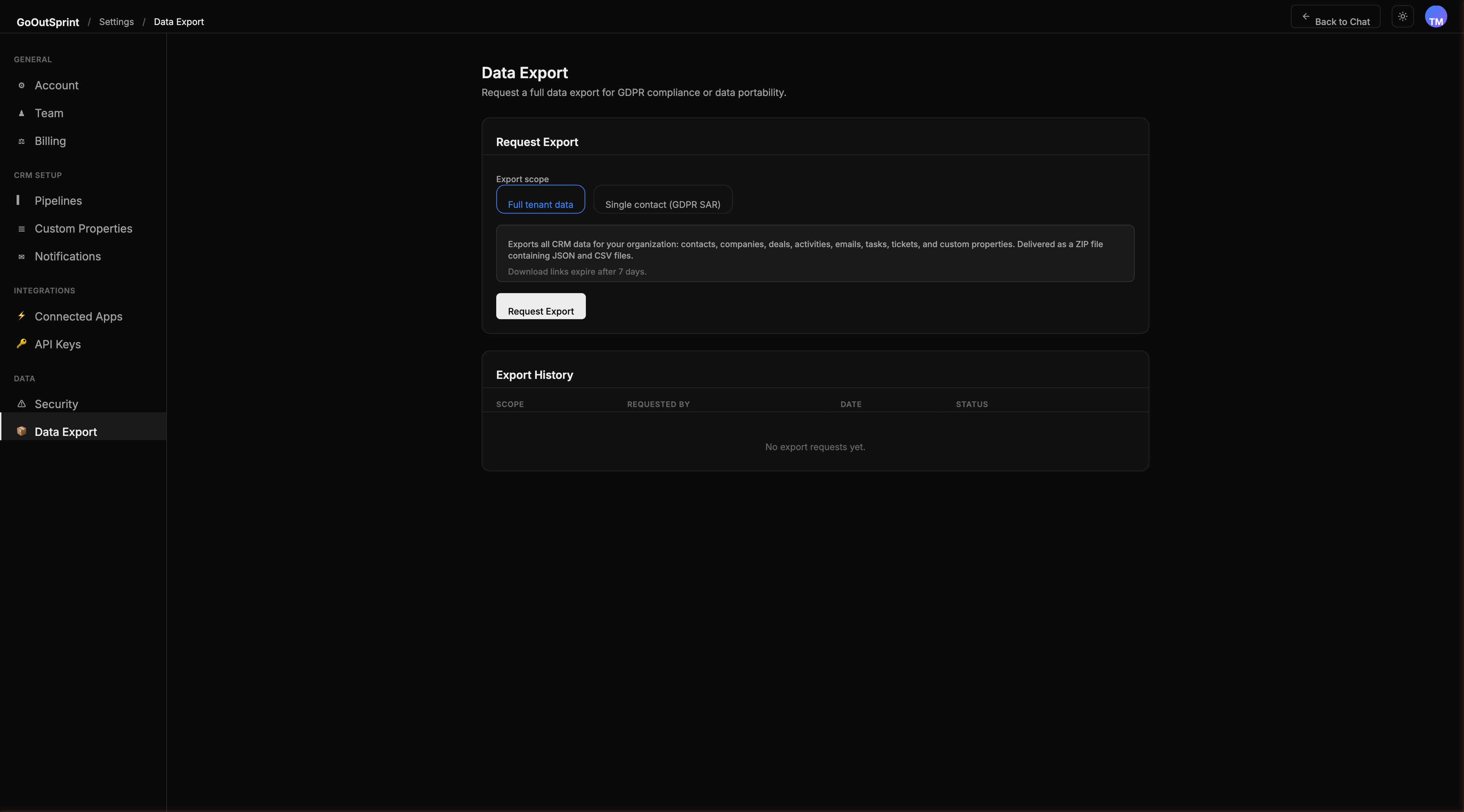The height and width of the screenshot is (812, 1464).
Task: Select the Security entry in Data section
Action: [x=56, y=404]
